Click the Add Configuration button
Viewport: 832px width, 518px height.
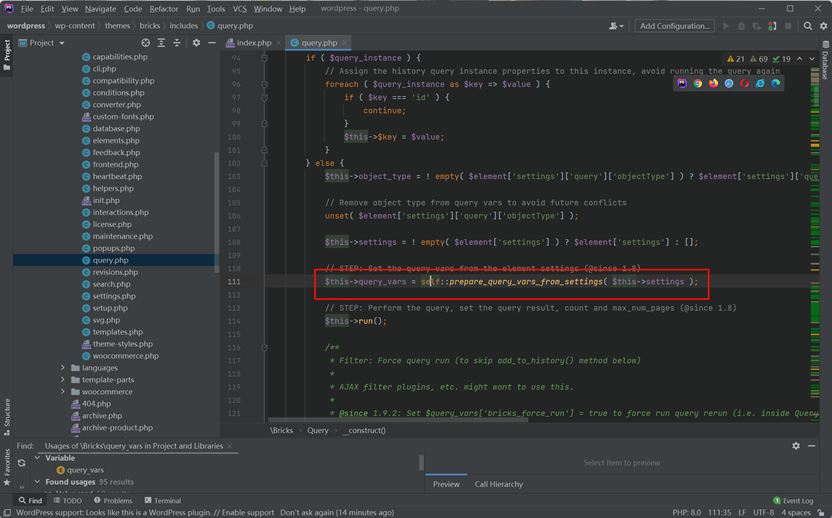point(674,26)
